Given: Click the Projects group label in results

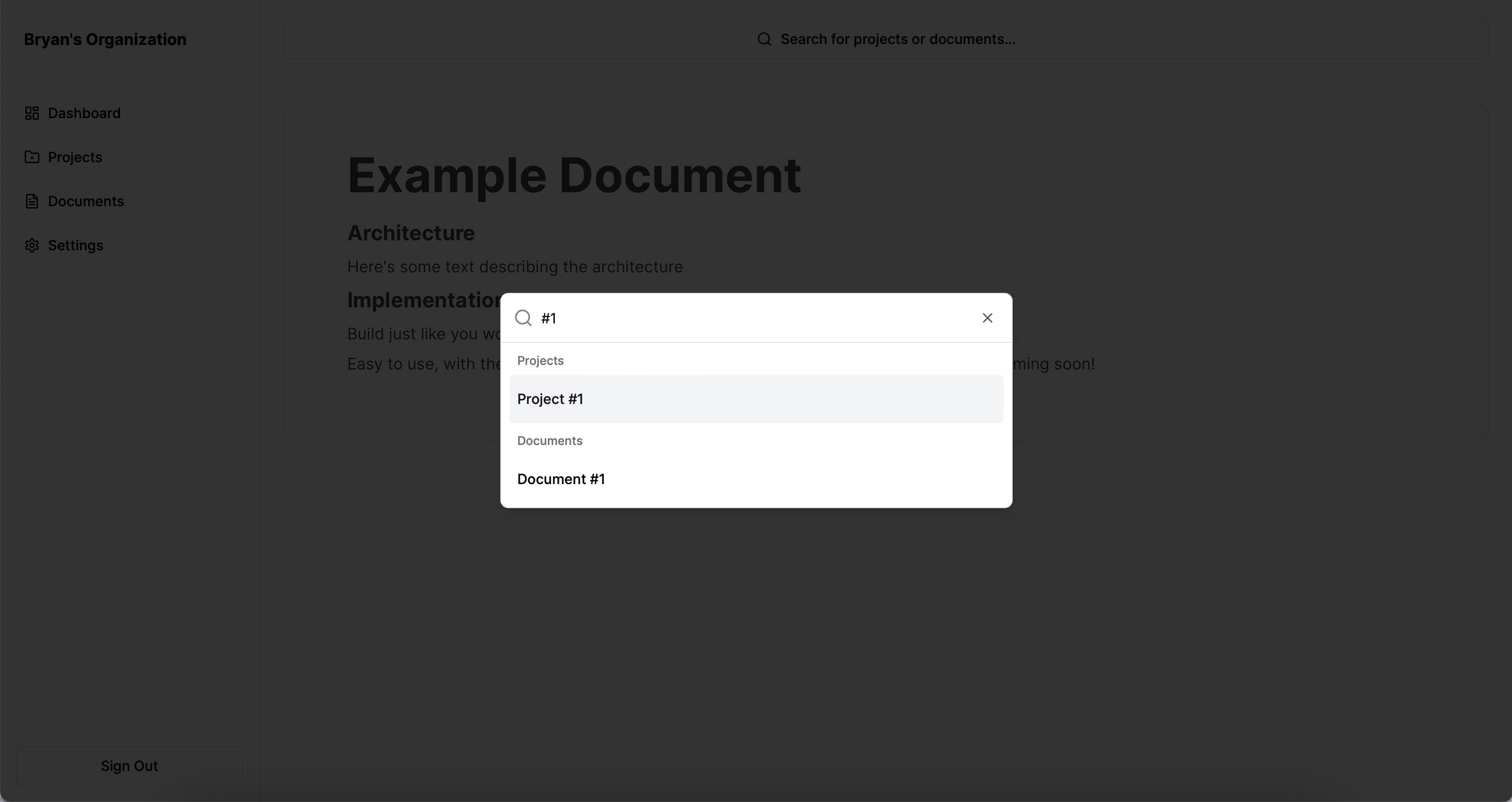Looking at the screenshot, I should (540, 360).
